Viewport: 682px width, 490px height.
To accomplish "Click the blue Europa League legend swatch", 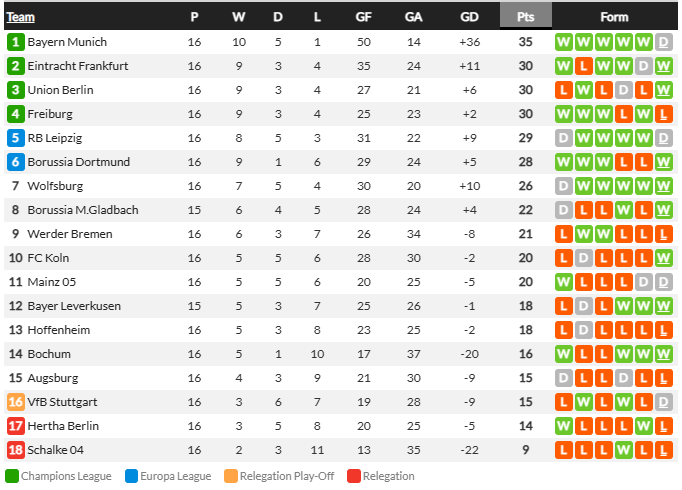I will pos(131,476).
